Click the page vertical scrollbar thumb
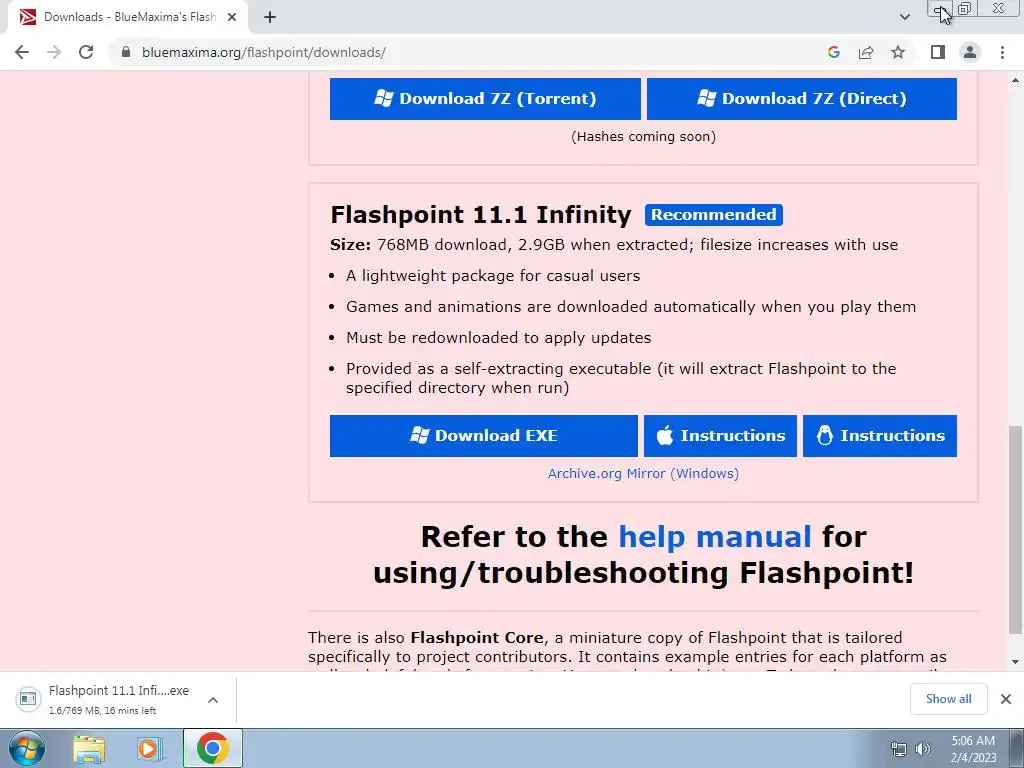The width and height of the screenshot is (1024, 768). click(x=1015, y=529)
